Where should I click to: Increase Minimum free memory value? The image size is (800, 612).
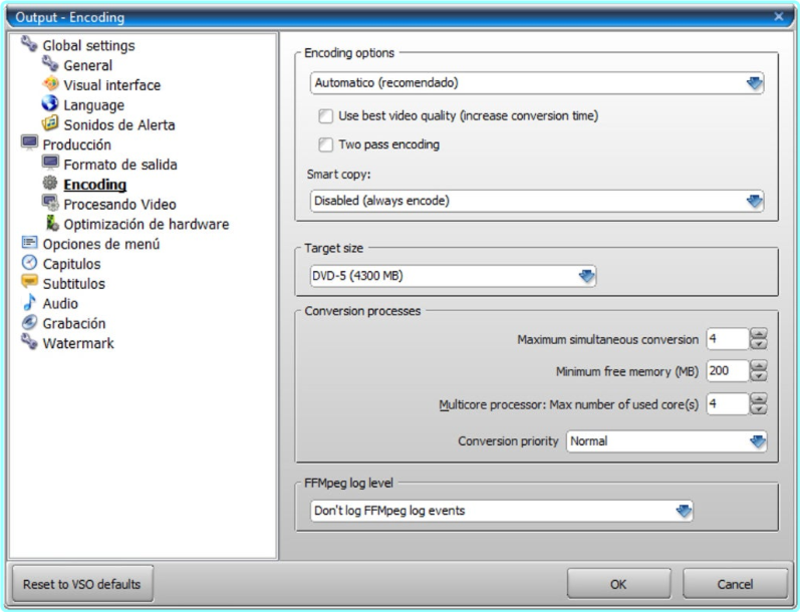coord(759,365)
